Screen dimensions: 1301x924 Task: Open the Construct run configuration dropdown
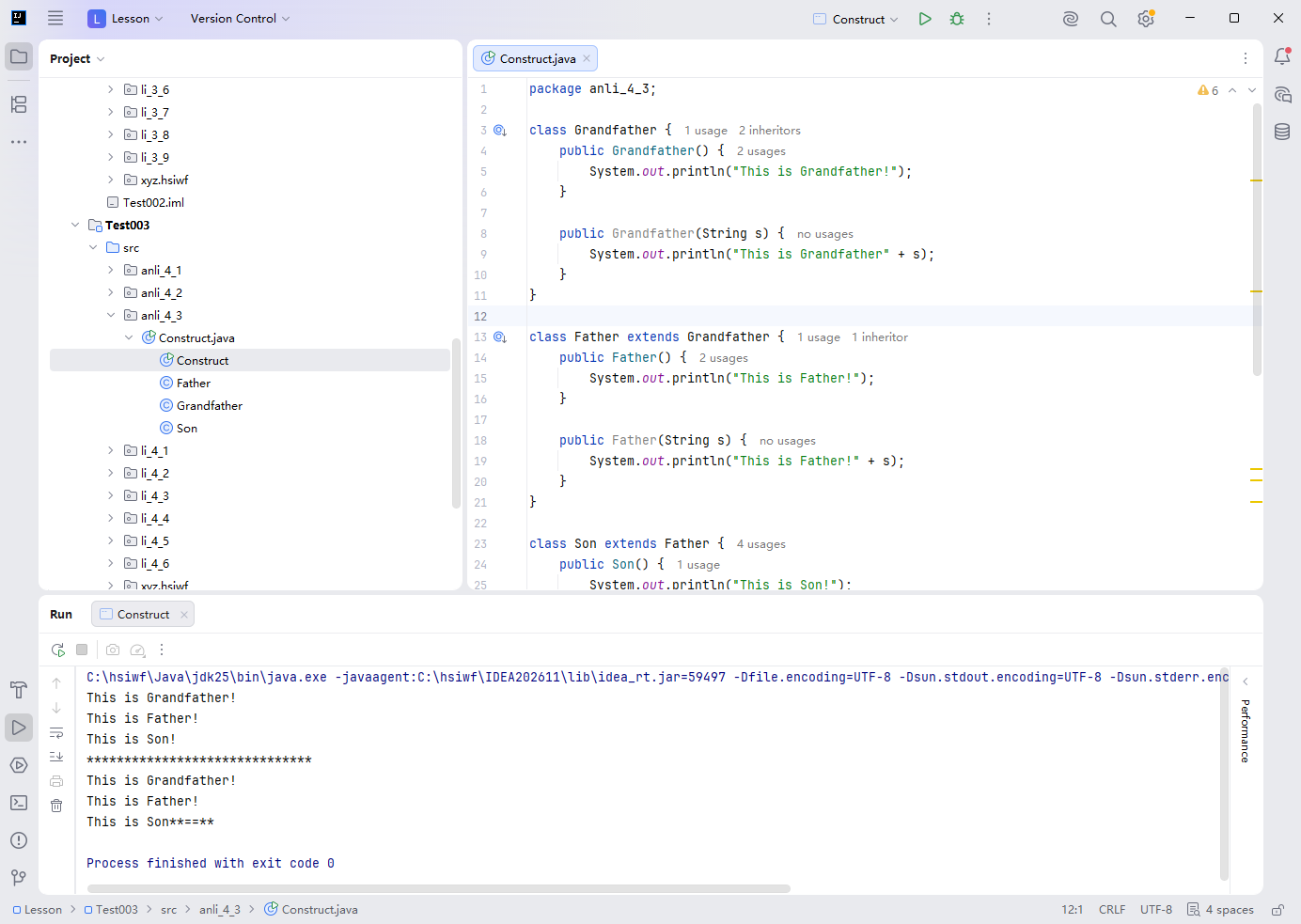coord(856,19)
